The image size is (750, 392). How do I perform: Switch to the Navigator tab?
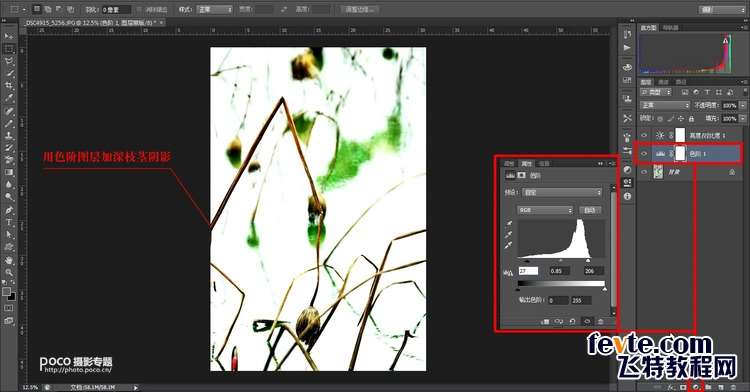[x=670, y=28]
